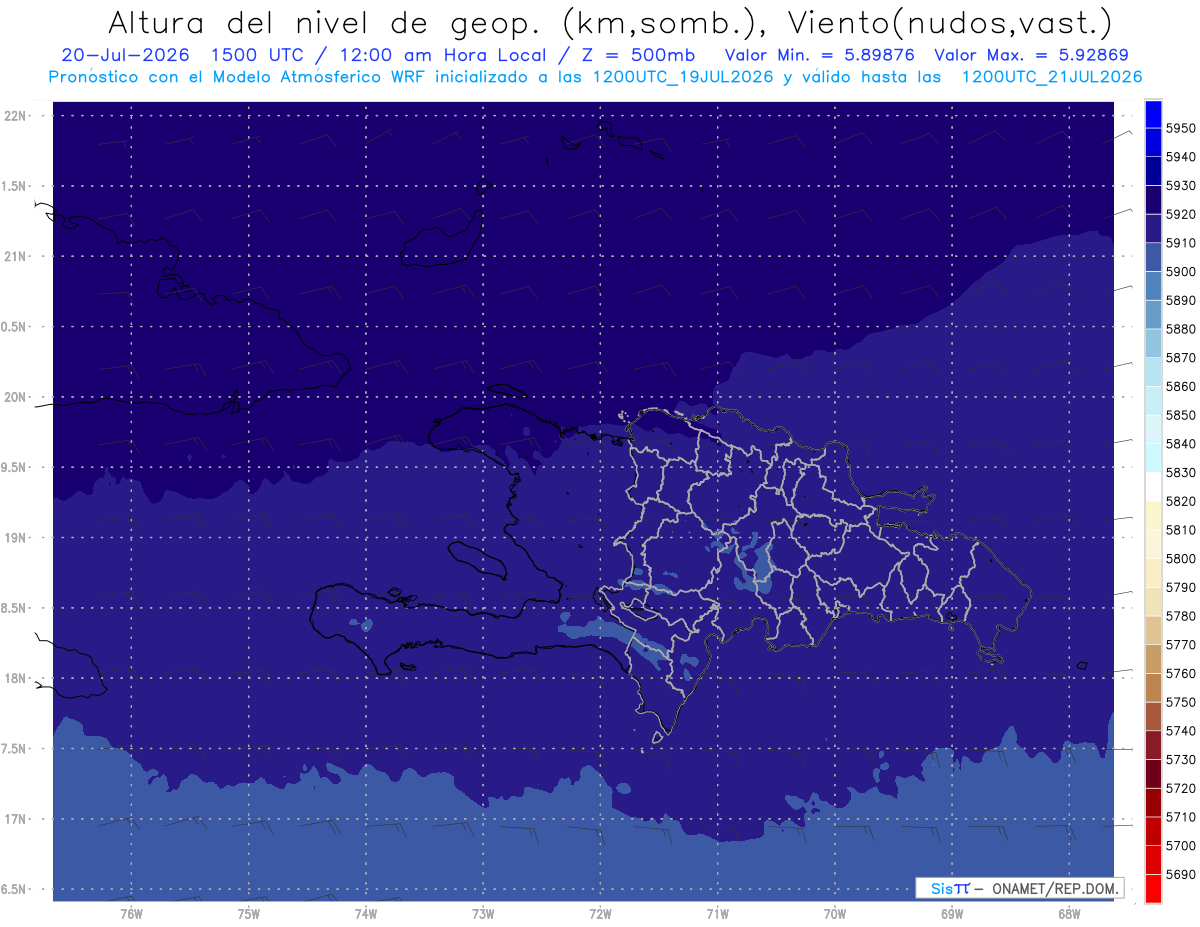Click the 73W longitude label
Viewport: 1200px width, 927px height.
coord(483,915)
